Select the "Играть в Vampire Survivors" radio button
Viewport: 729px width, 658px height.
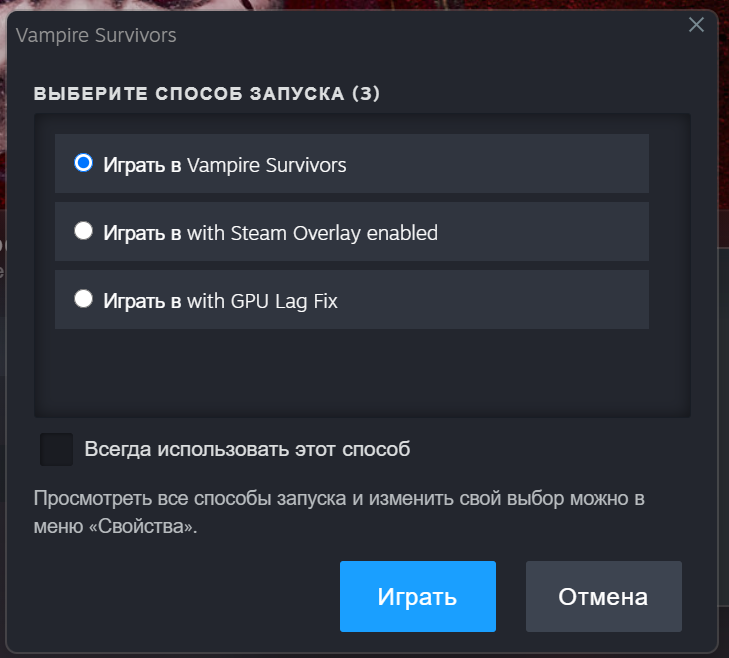(x=84, y=163)
